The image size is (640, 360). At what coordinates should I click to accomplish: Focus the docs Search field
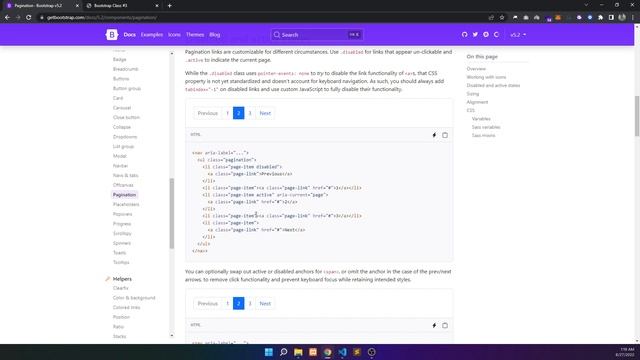click(x=317, y=35)
